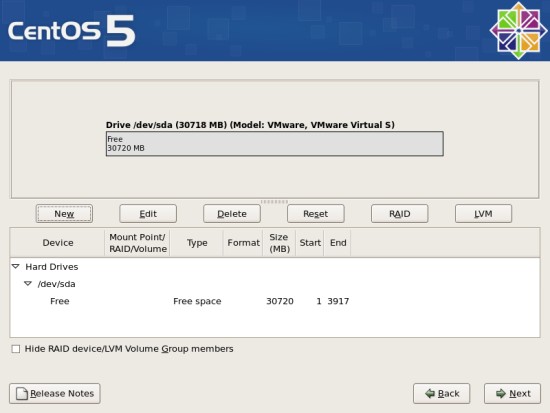Sort by End column header

tap(338, 243)
